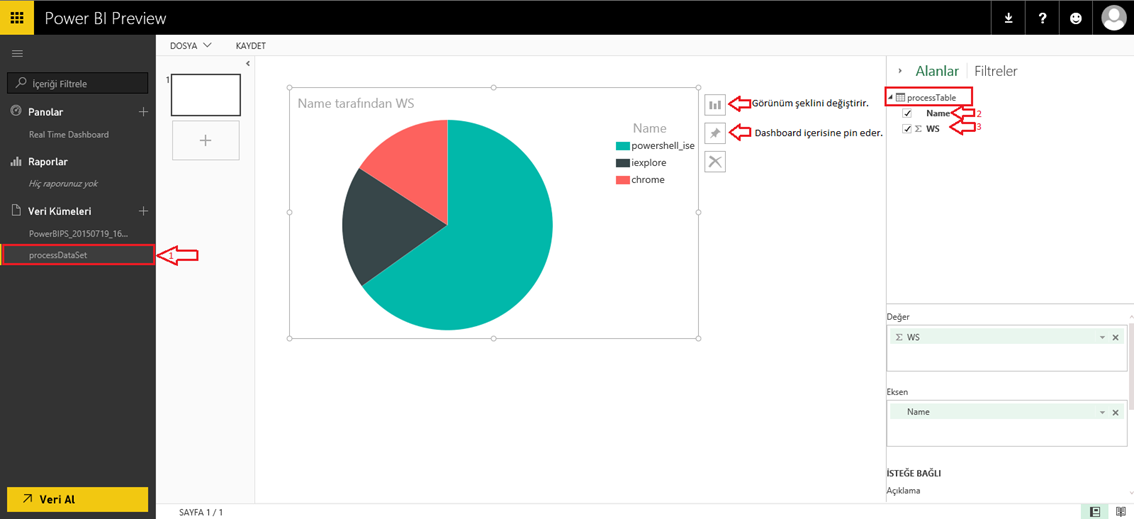Click the teal powershell_ise legend swatch
Image resolution: width=1134 pixels, height=519 pixels.
(x=622, y=146)
